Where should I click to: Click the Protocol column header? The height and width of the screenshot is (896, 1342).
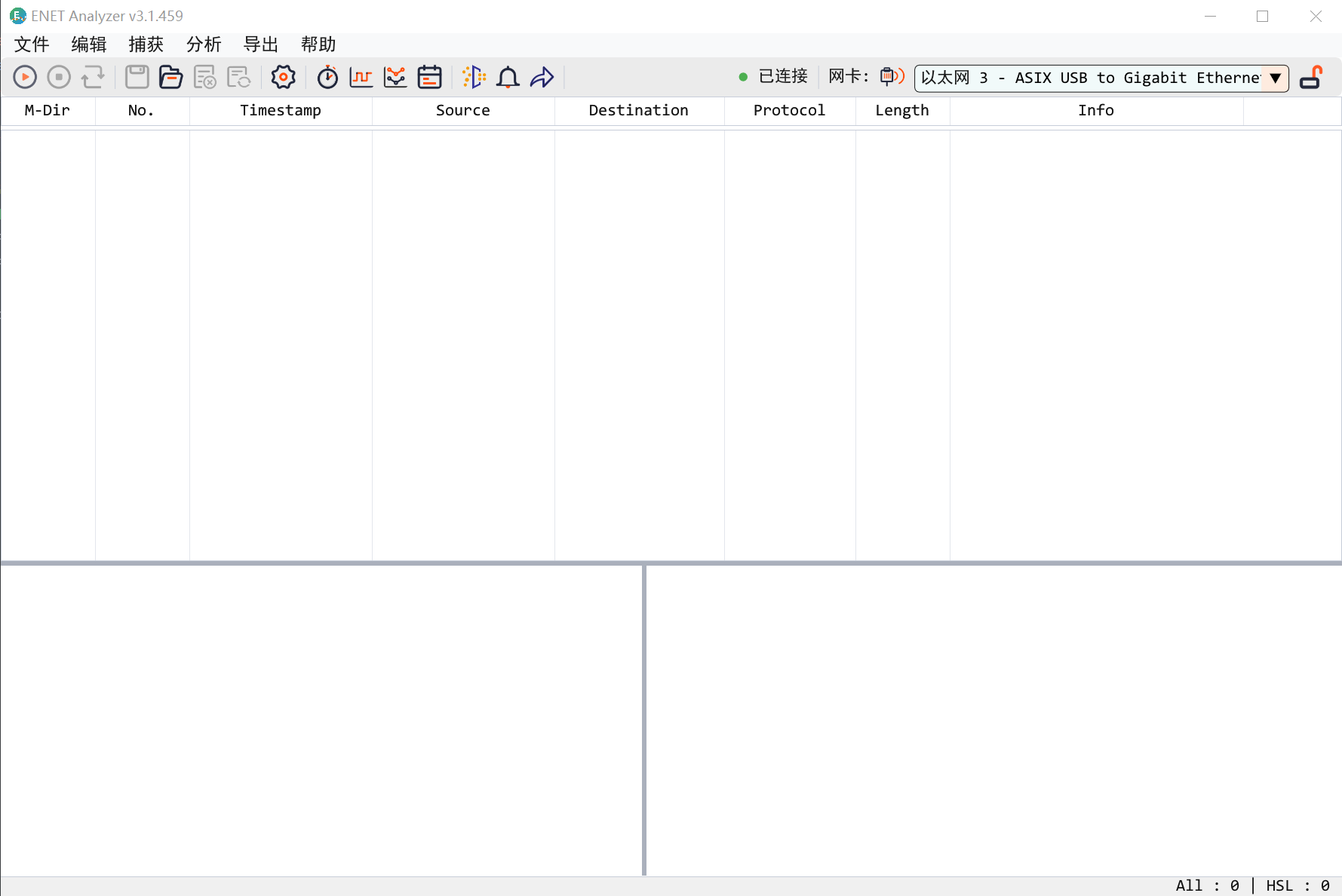[790, 110]
